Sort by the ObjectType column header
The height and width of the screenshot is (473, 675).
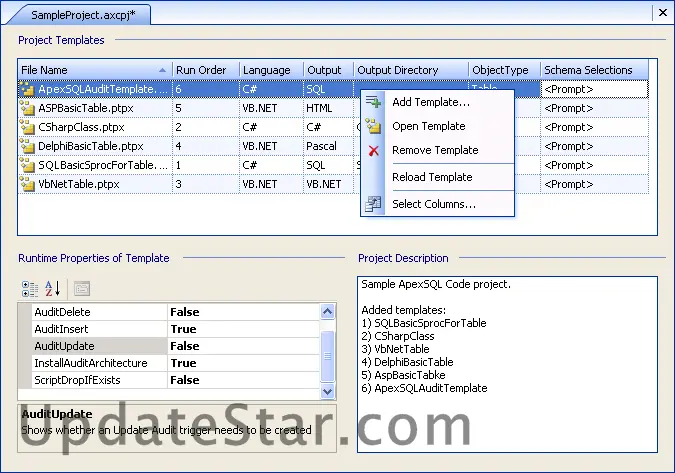pyautogui.click(x=505, y=70)
